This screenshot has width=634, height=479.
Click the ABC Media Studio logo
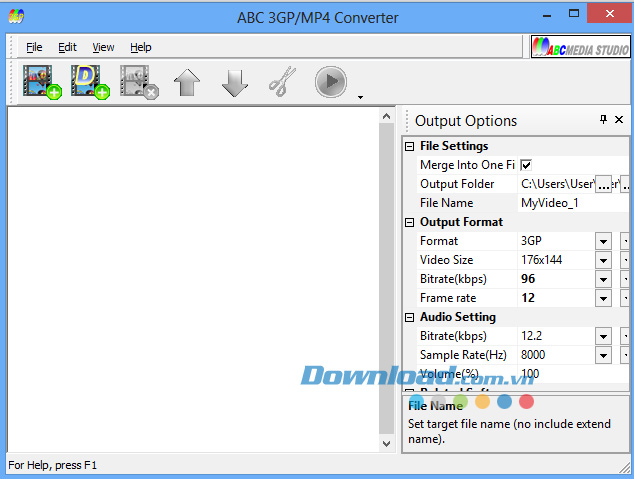tap(581, 47)
